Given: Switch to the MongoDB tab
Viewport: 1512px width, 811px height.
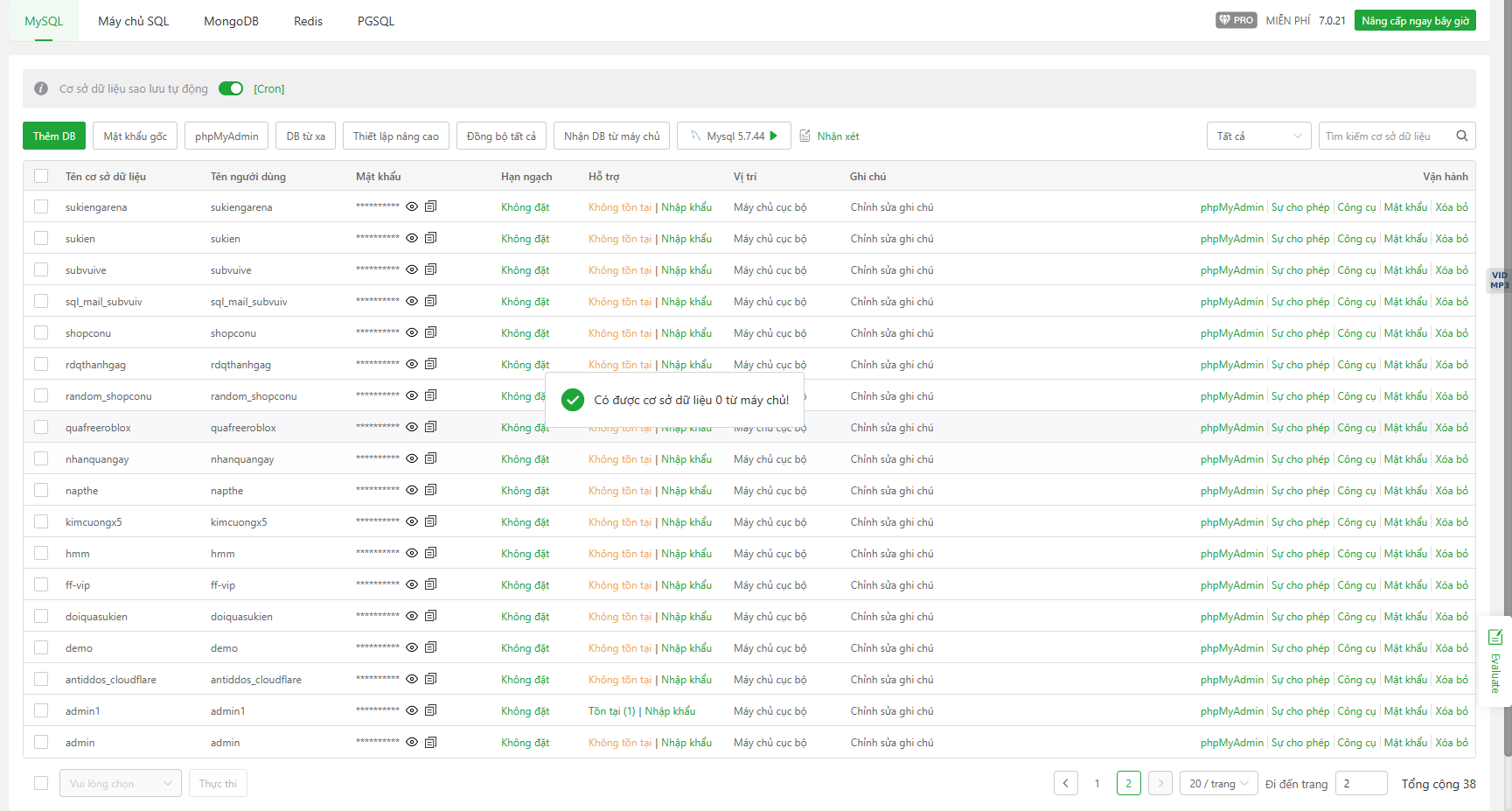Looking at the screenshot, I should 231,21.
